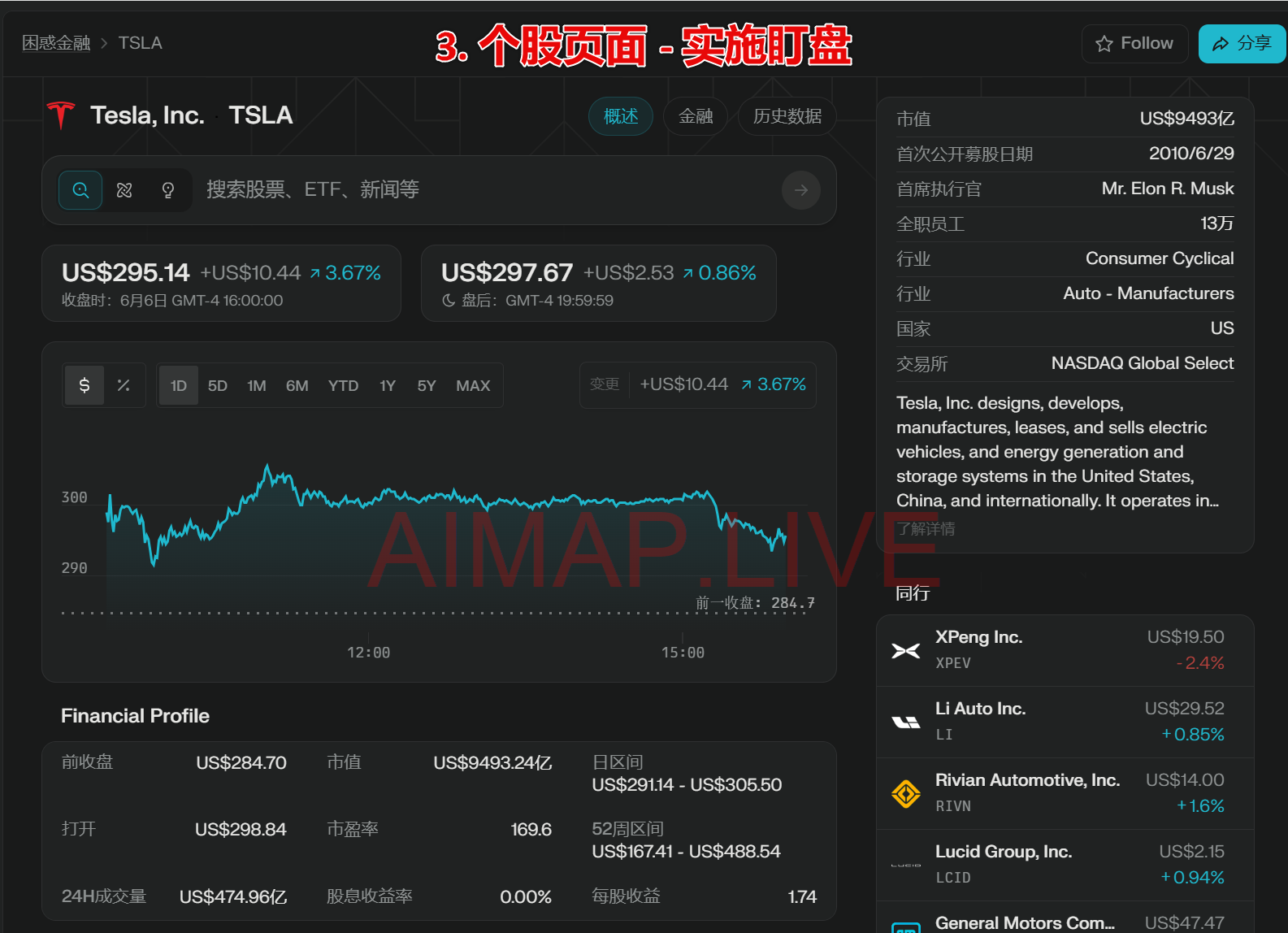Click the IPO date 2010/6/29
Image resolution: width=1288 pixels, height=933 pixels.
(1191, 154)
